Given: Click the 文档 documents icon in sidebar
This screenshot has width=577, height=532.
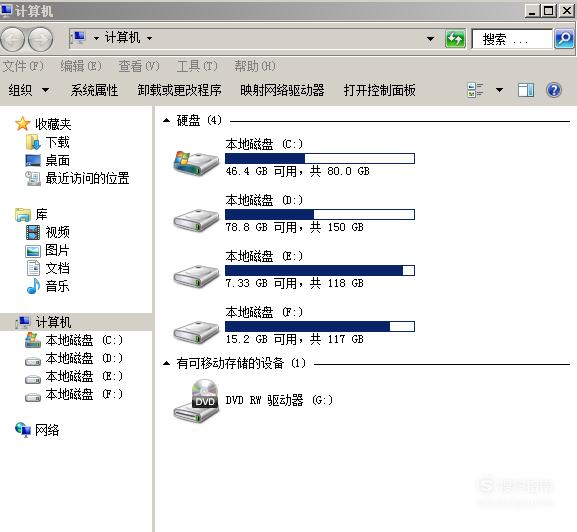Looking at the screenshot, I should (x=33, y=268).
